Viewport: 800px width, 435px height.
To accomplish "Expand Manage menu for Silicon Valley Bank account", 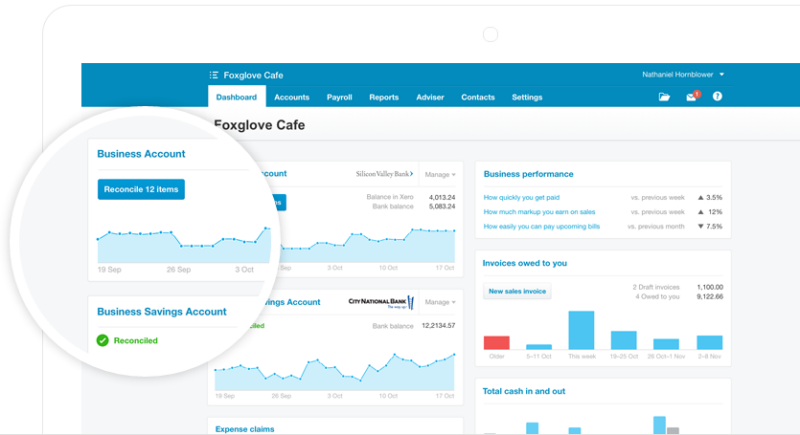I will pos(440,174).
